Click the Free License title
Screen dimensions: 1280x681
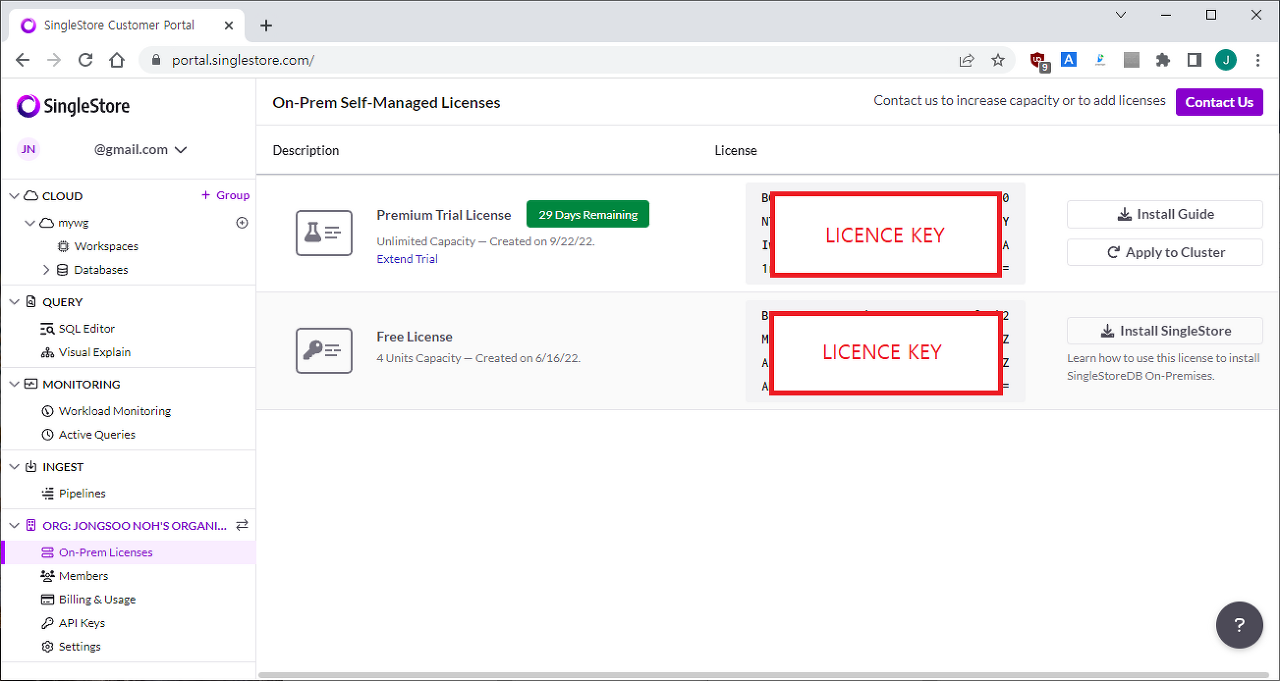point(414,337)
